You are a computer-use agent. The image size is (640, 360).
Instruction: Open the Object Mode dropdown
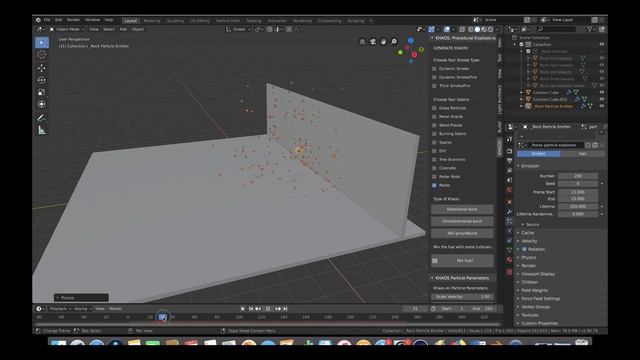67,29
